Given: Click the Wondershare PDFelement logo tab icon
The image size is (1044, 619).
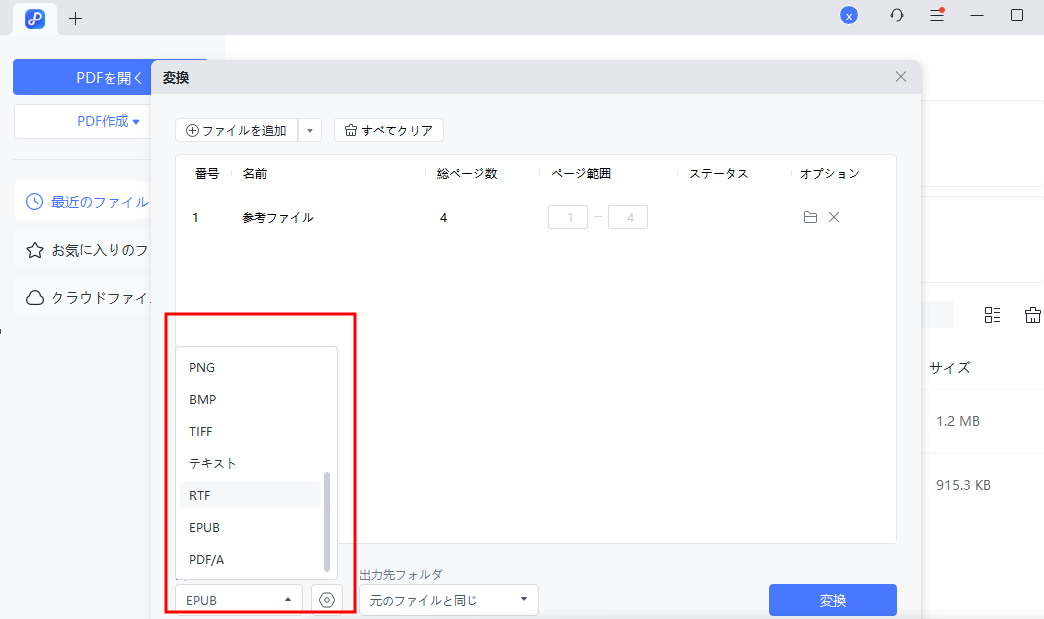Looking at the screenshot, I should pos(34,19).
